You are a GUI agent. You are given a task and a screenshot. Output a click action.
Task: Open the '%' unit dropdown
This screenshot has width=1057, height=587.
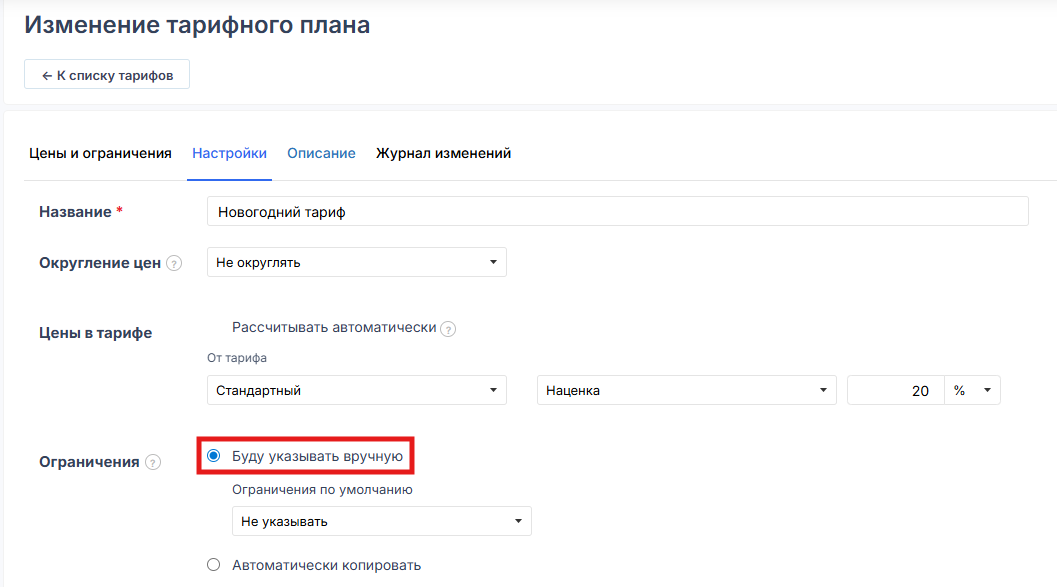click(x=972, y=390)
